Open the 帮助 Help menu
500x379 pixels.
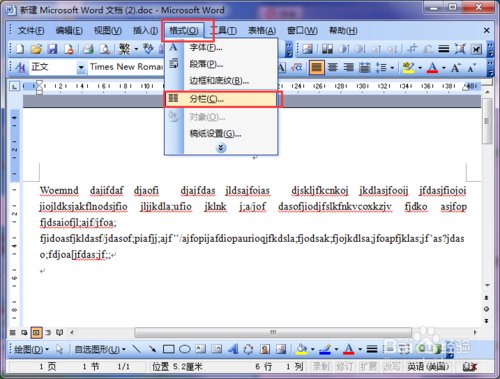point(343,31)
